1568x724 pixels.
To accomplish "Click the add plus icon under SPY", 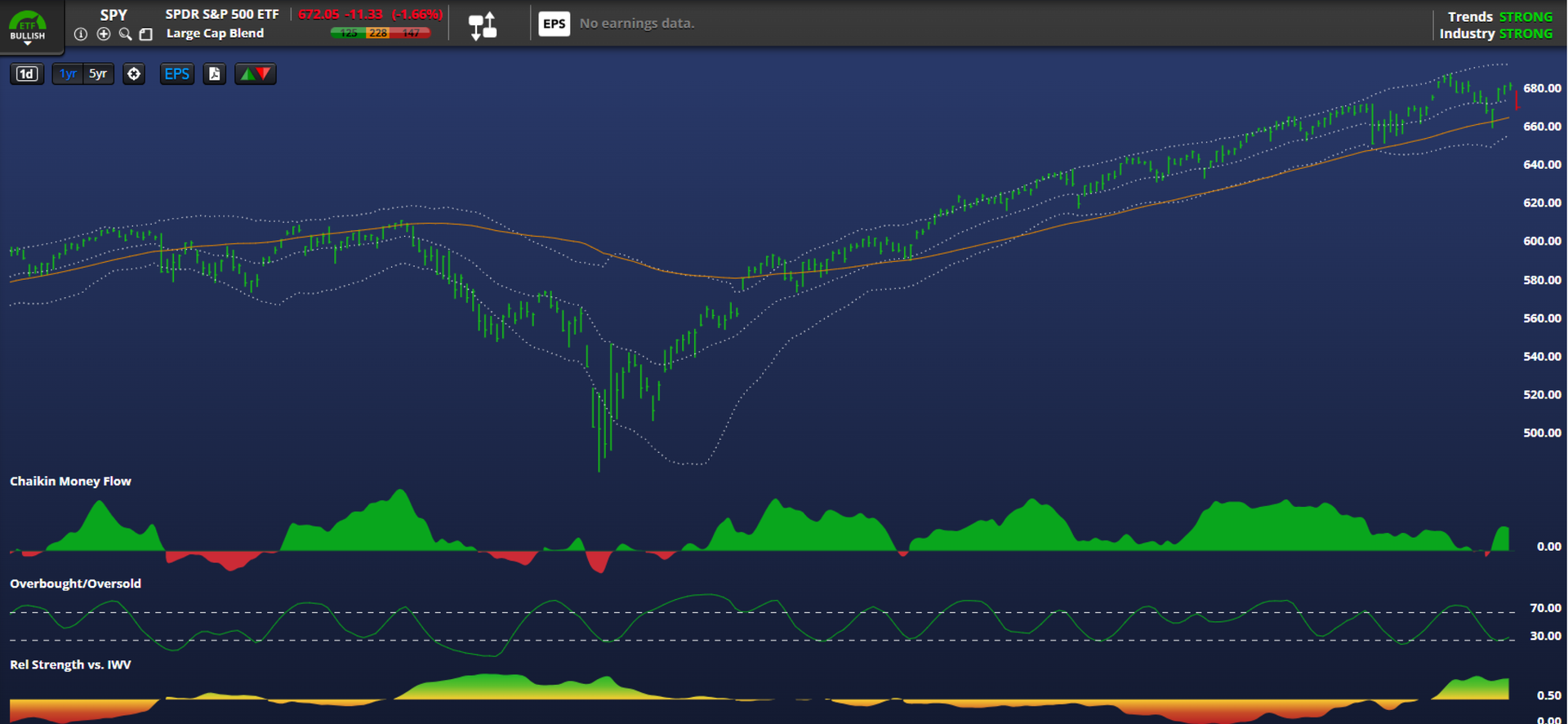I will point(104,34).
